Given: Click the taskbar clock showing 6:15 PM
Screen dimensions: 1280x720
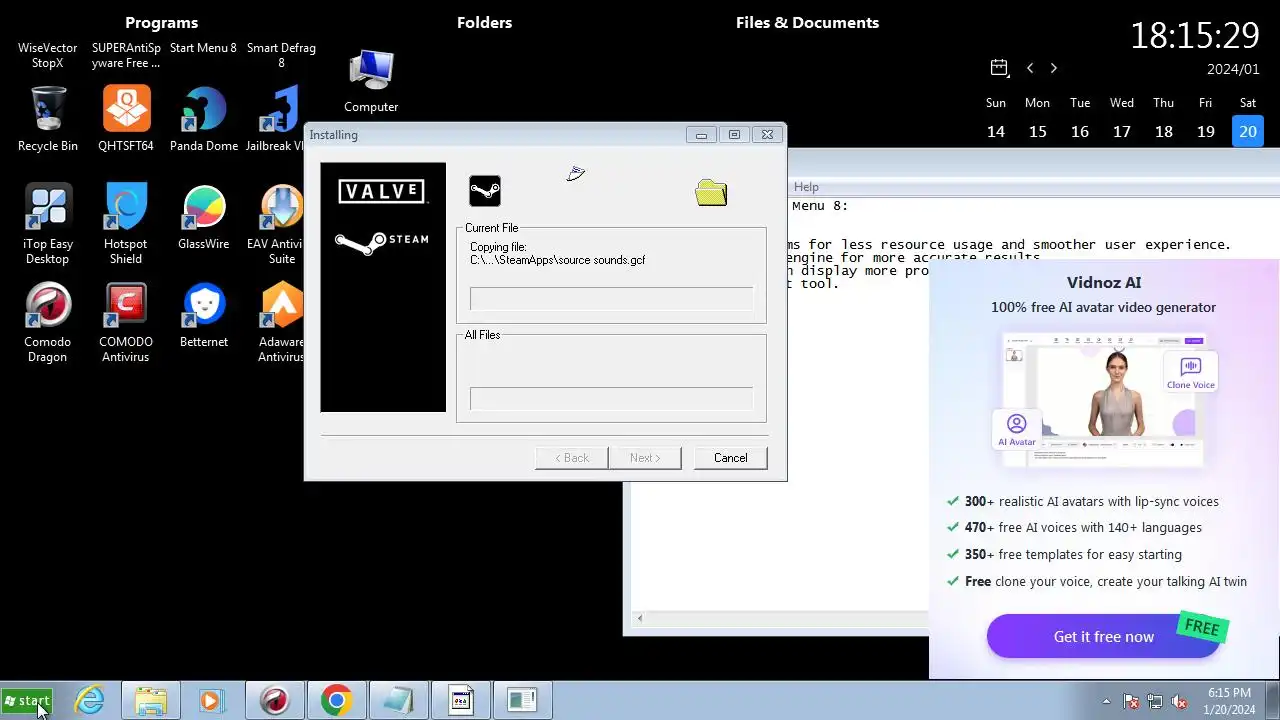Looking at the screenshot, I should (x=1229, y=701).
